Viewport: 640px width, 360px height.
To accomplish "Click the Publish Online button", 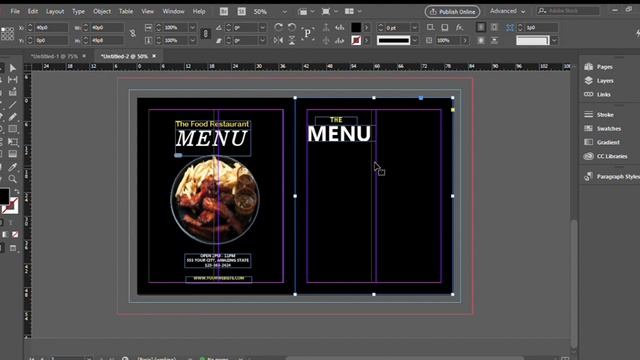I will (452, 12).
